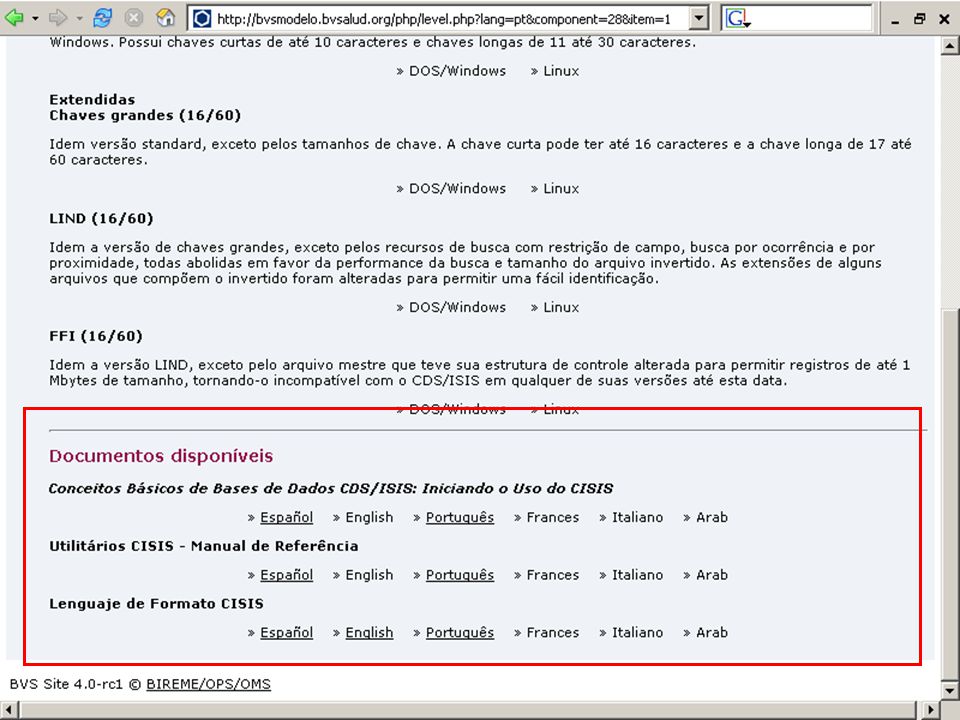The width and height of the screenshot is (960, 720).
Task: Open Español link for Utilitários CISIS manual
Action: click(x=287, y=576)
